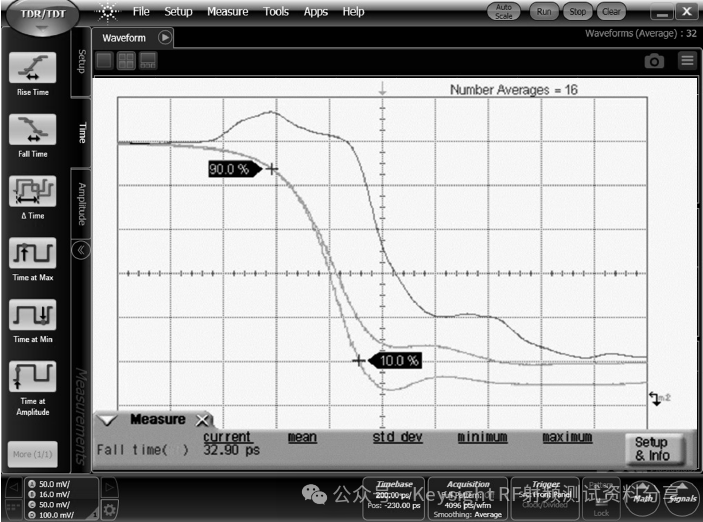Collapse the Measure results panel
703x522 pixels.
tap(108, 420)
